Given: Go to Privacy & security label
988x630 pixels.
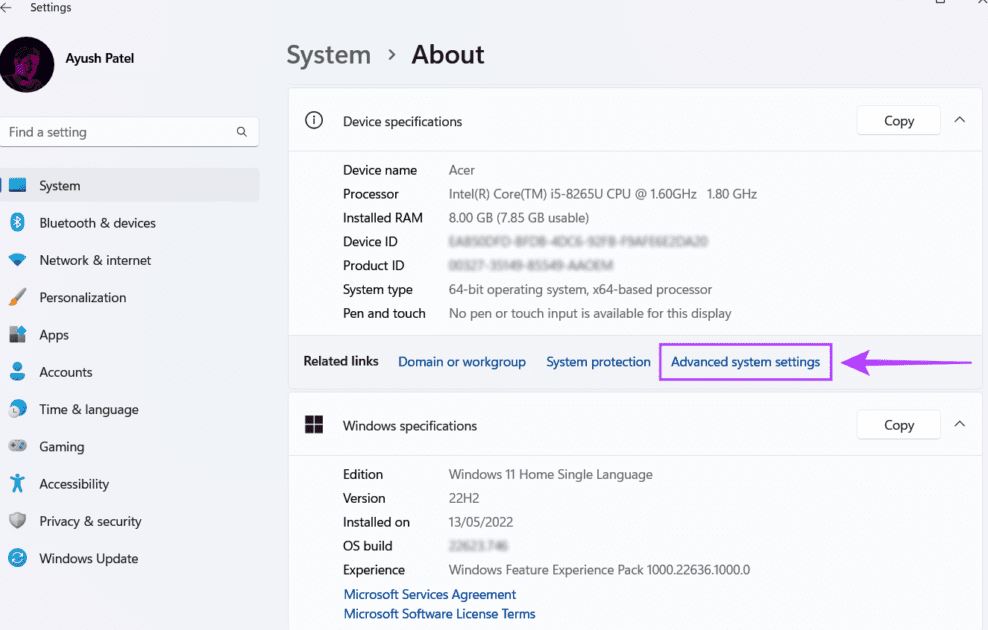Looking at the screenshot, I should [x=90, y=521].
